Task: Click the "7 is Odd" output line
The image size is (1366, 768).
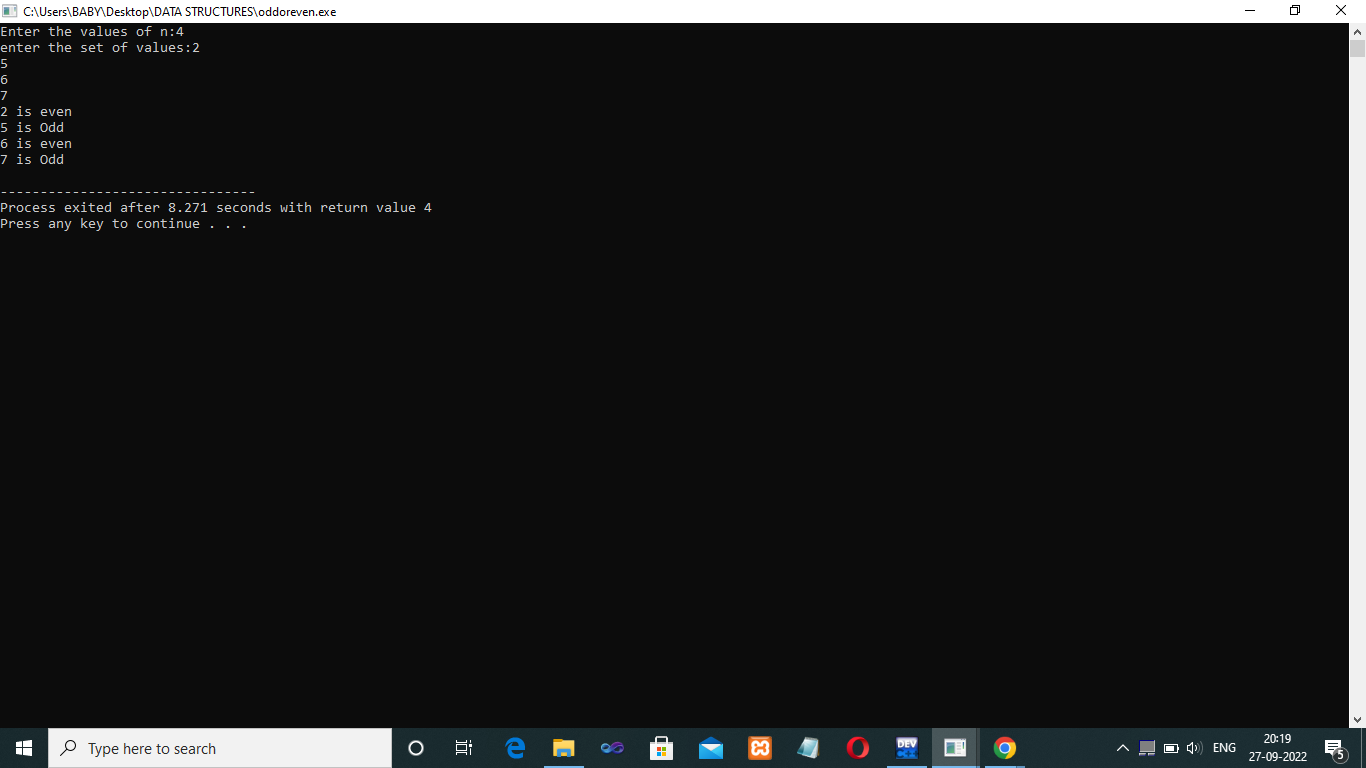Action: pyautogui.click(x=32, y=160)
